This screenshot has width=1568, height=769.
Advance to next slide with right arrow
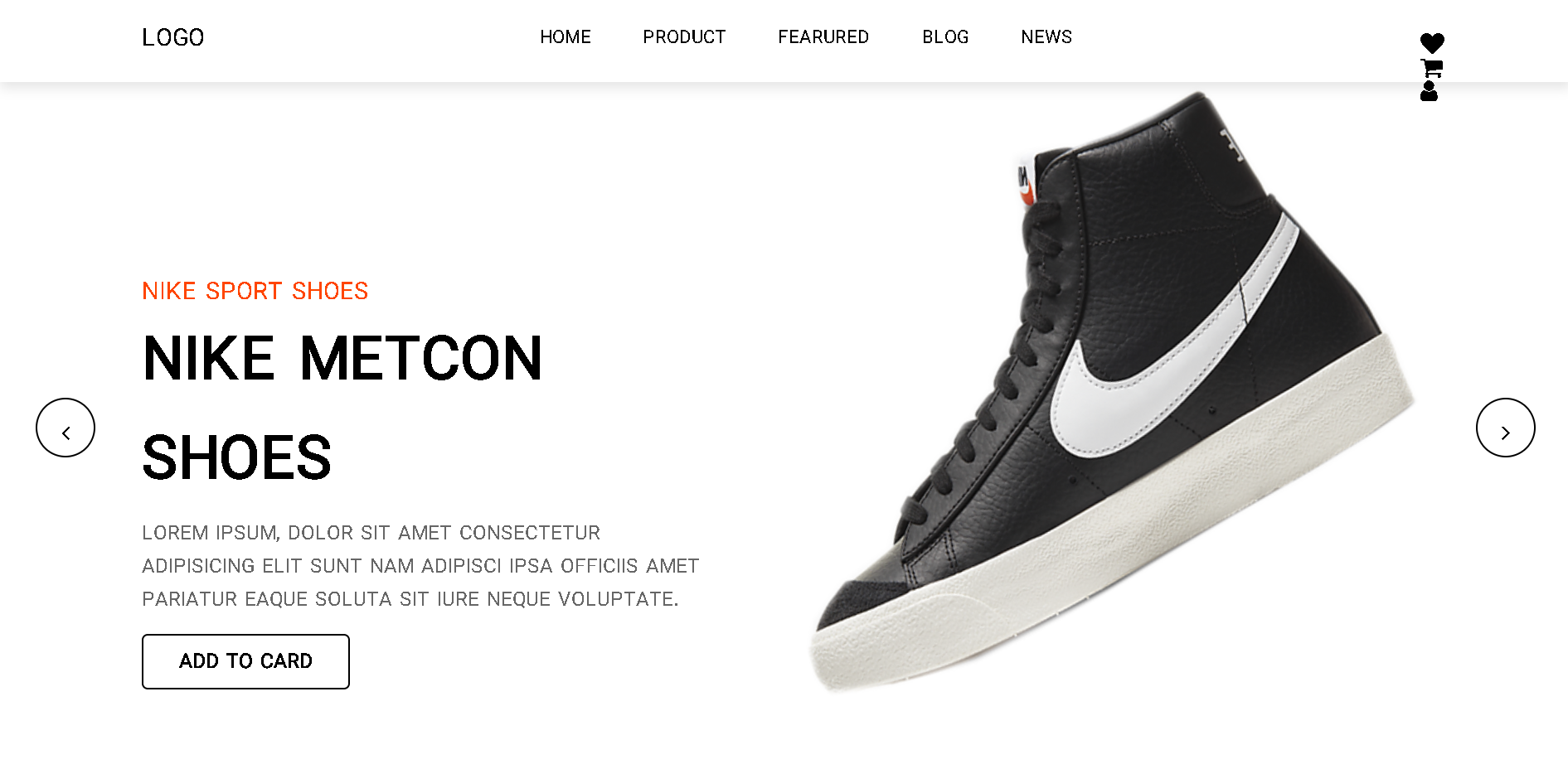click(x=1506, y=428)
